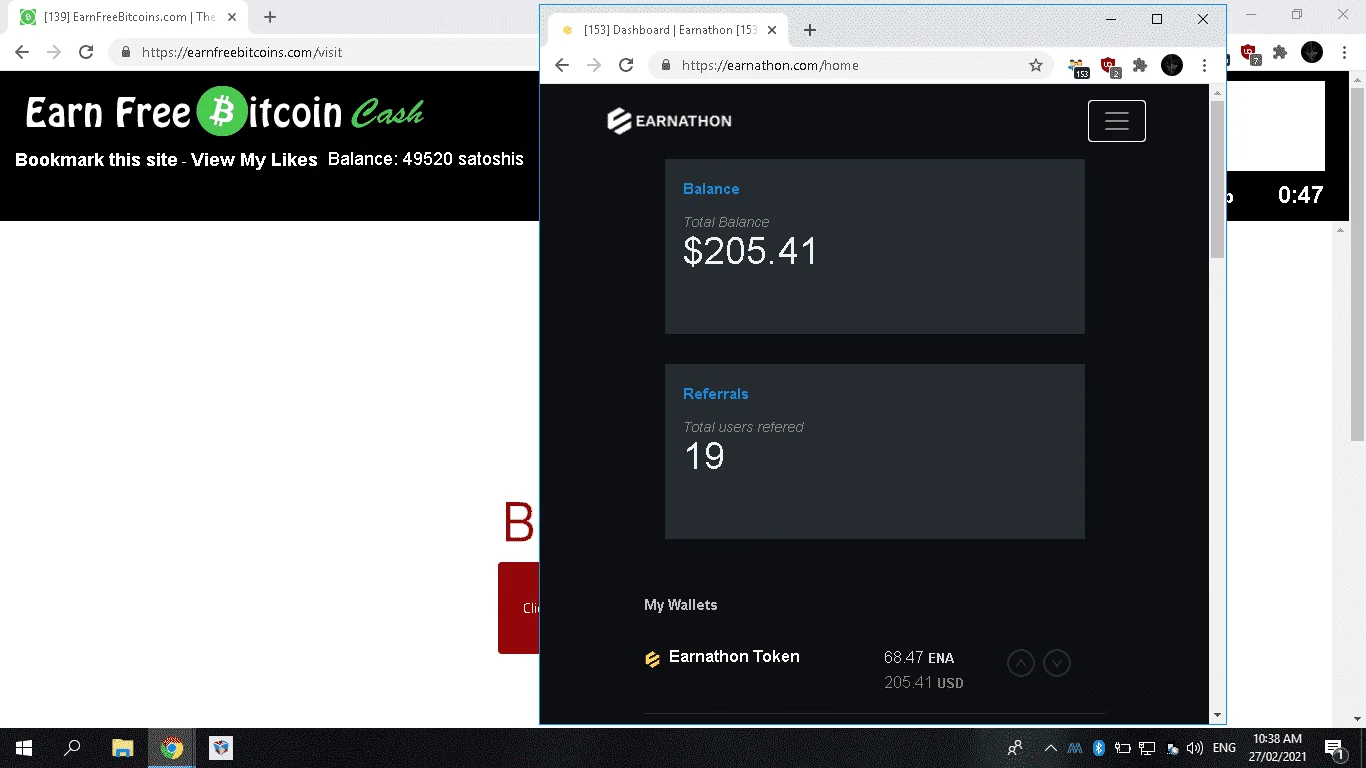Click the 0:47 countdown timer
1366x768 pixels.
[1301, 195]
